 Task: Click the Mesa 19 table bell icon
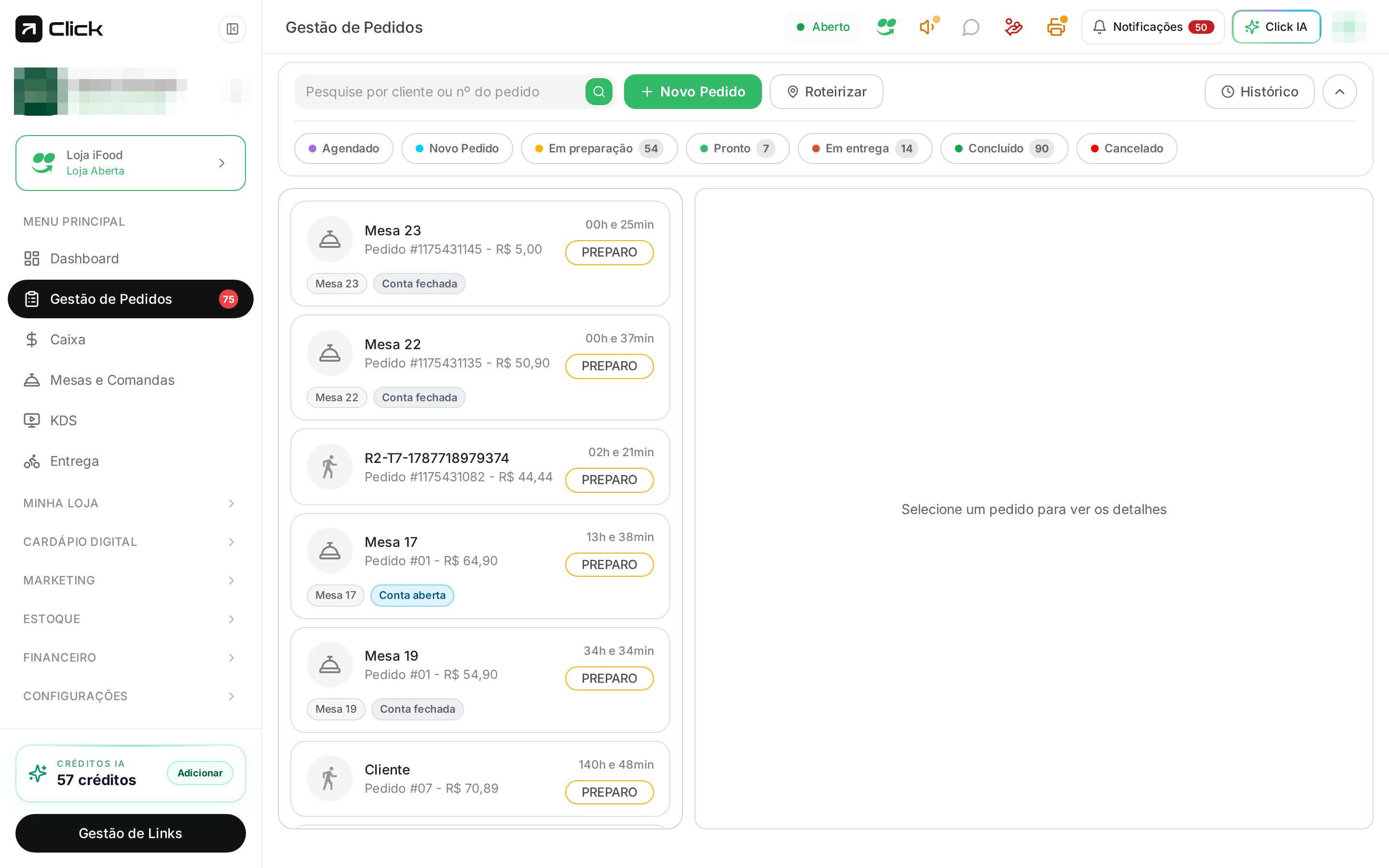[329, 665]
